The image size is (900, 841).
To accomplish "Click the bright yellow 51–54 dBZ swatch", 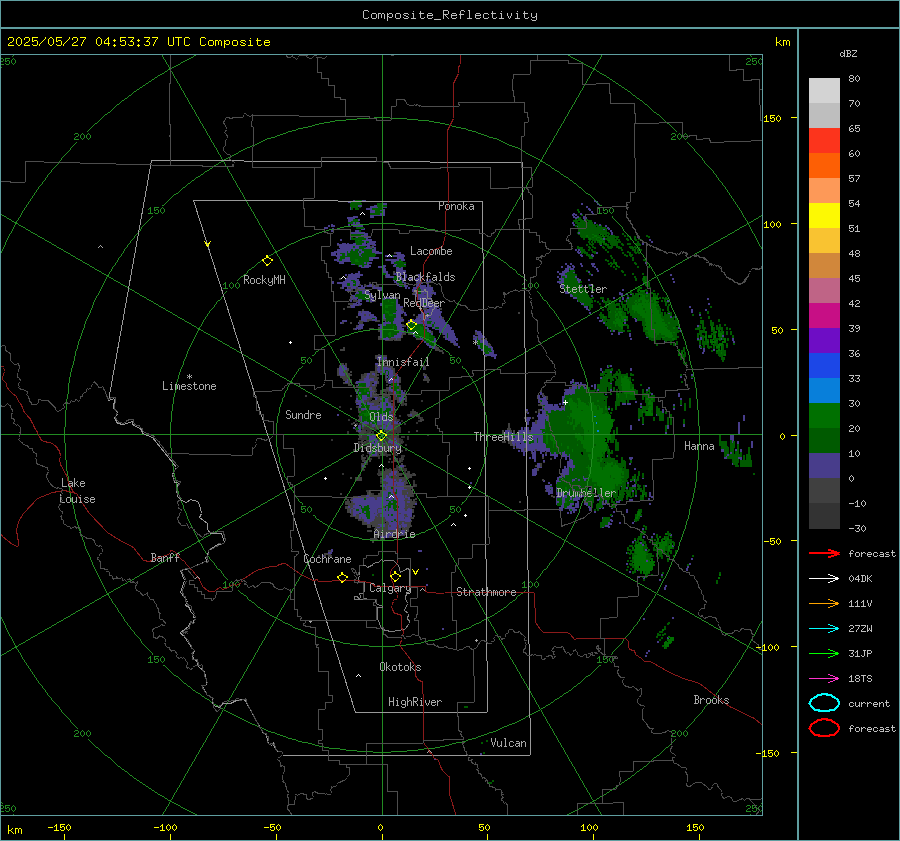I will pyautogui.click(x=824, y=216).
